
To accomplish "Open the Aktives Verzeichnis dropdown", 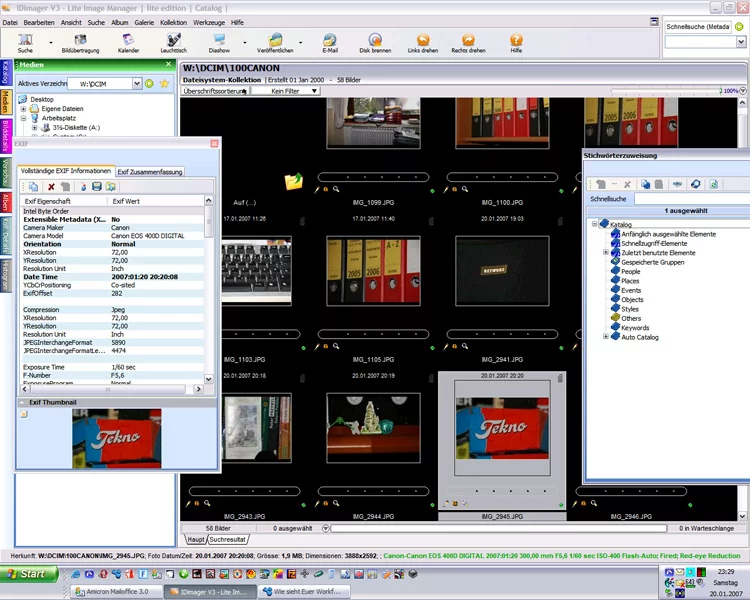I will click(137, 84).
